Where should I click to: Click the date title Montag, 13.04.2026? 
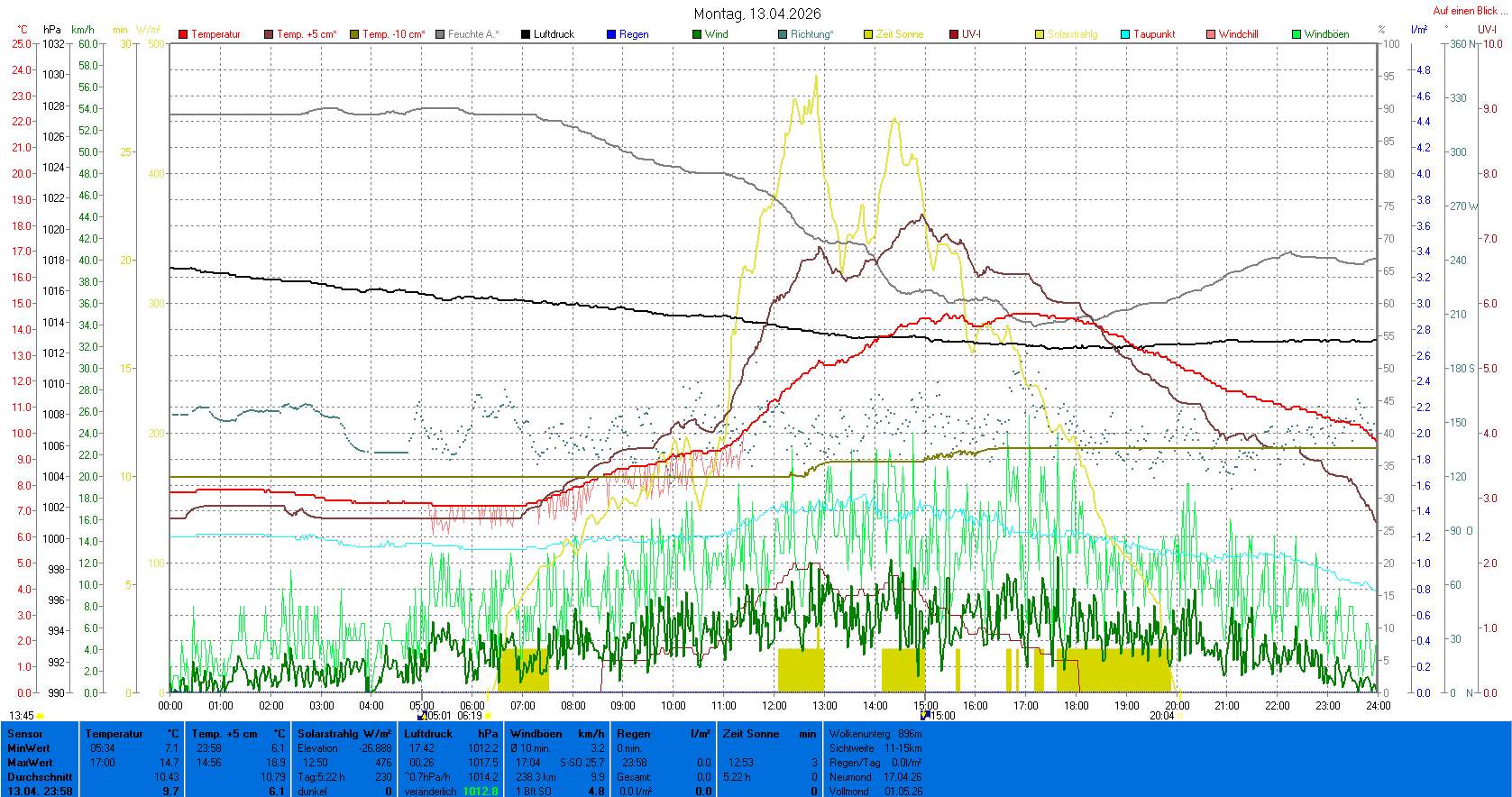tap(756, 14)
